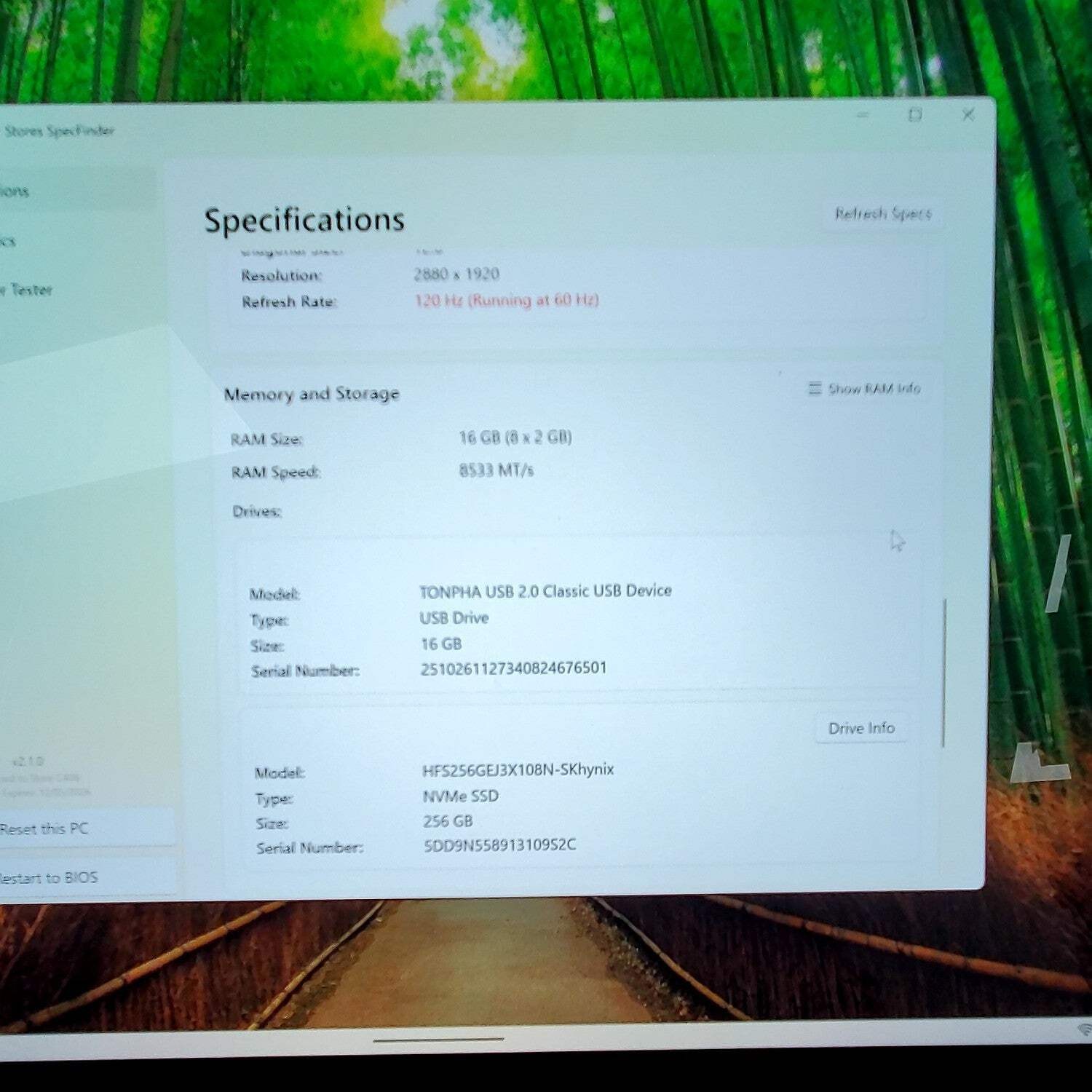Select serial number 5DD9N558913109S2C
1092x1092 pixels.
point(500,845)
